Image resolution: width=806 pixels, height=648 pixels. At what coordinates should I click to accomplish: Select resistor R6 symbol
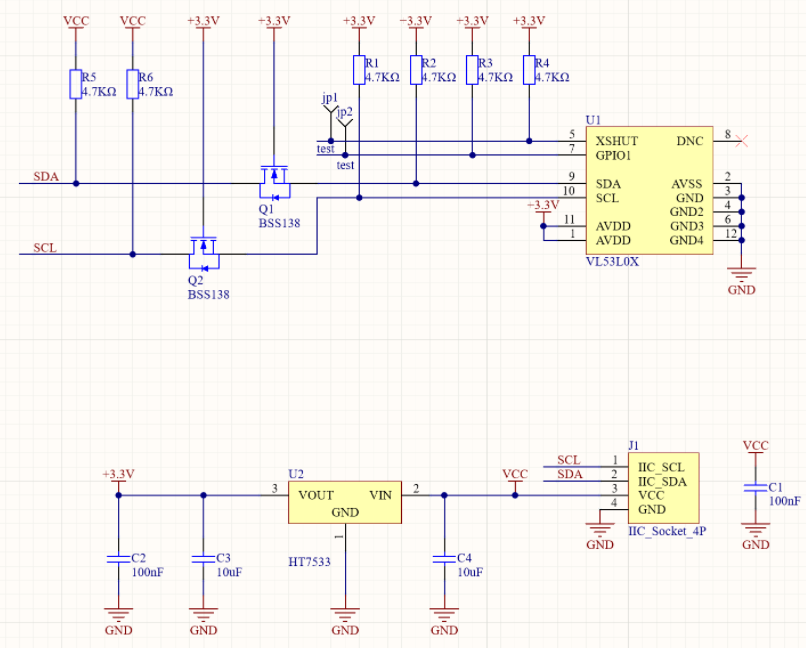click(x=132, y=84)
